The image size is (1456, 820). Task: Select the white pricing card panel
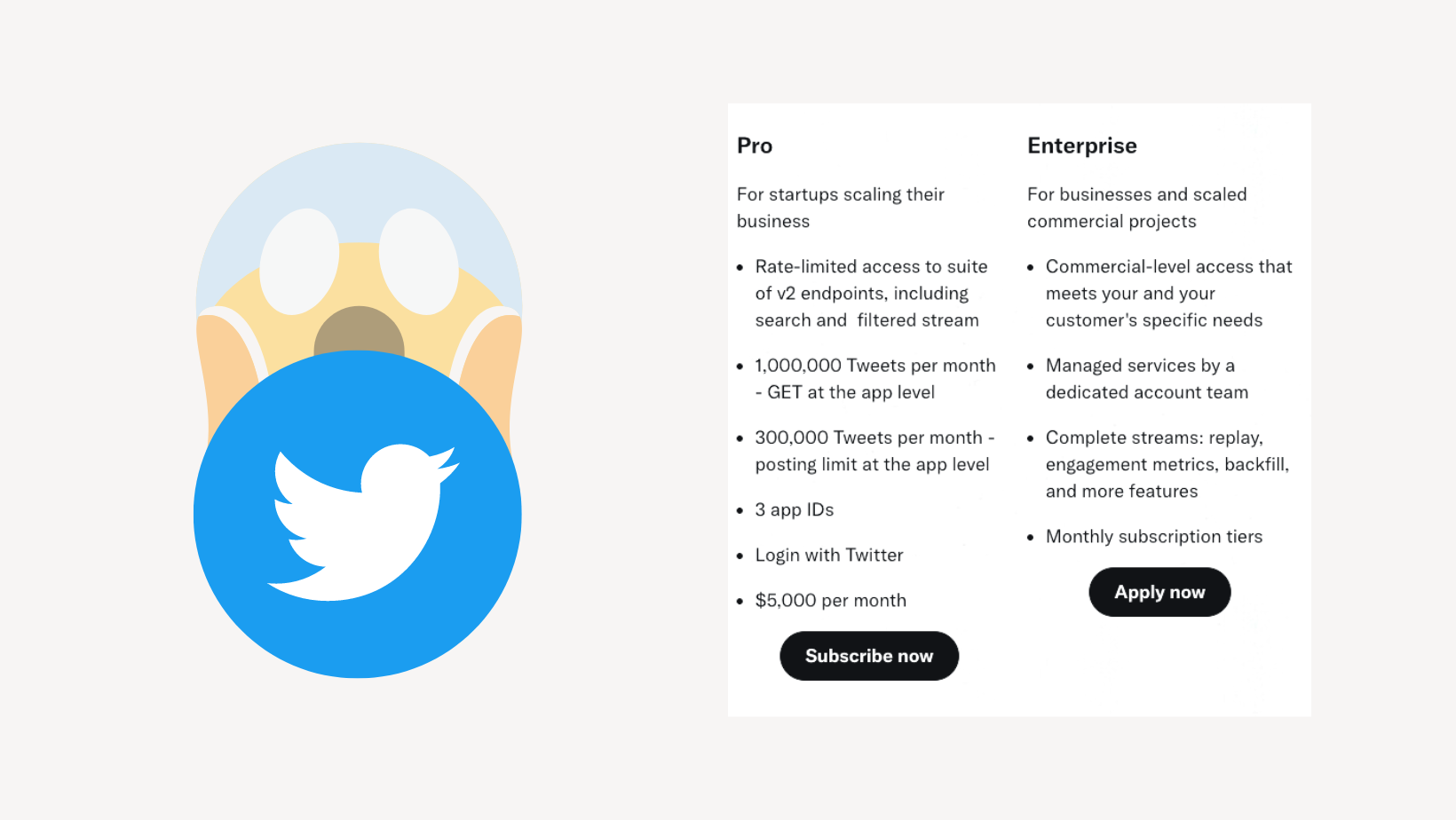click(x=1019, y=408)
